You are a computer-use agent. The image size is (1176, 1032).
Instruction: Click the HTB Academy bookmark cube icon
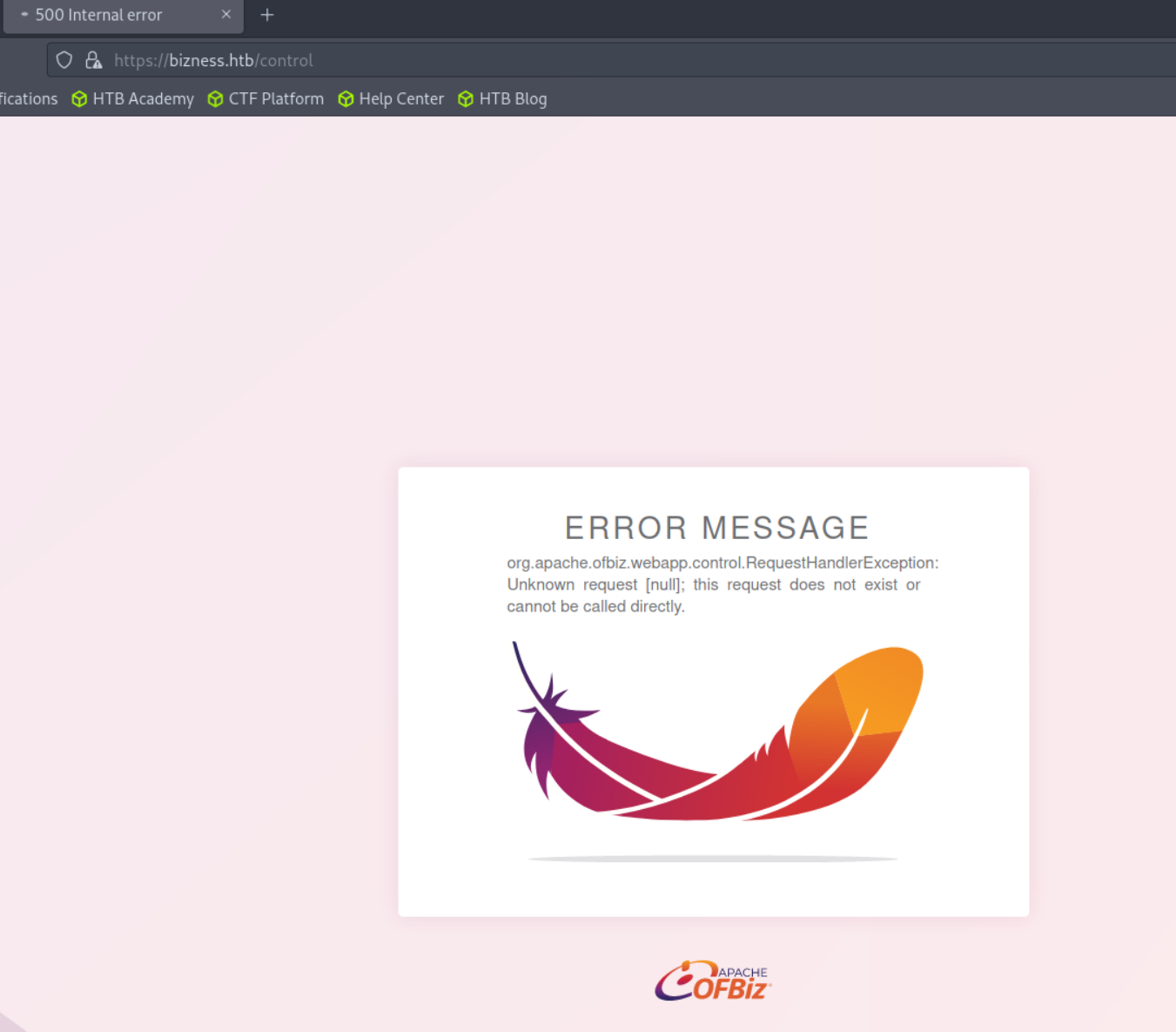[79, 99]
